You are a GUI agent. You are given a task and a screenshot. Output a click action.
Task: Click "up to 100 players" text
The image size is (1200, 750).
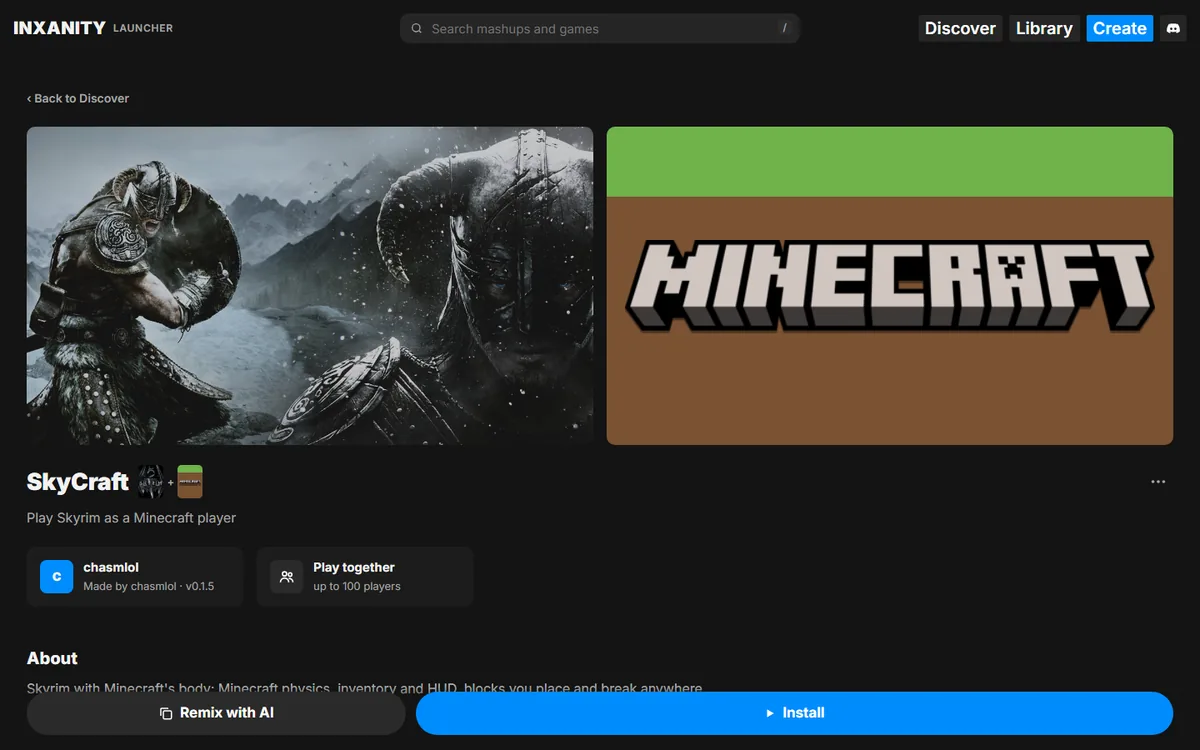pos(357,586)
